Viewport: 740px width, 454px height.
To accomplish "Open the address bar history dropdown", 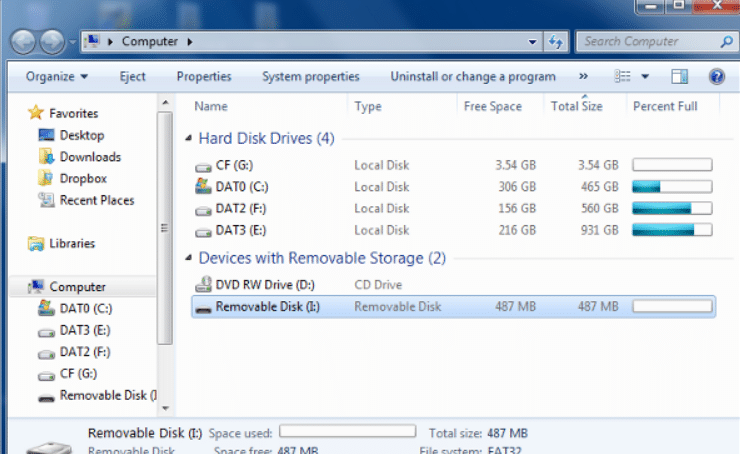I will 532,42.
